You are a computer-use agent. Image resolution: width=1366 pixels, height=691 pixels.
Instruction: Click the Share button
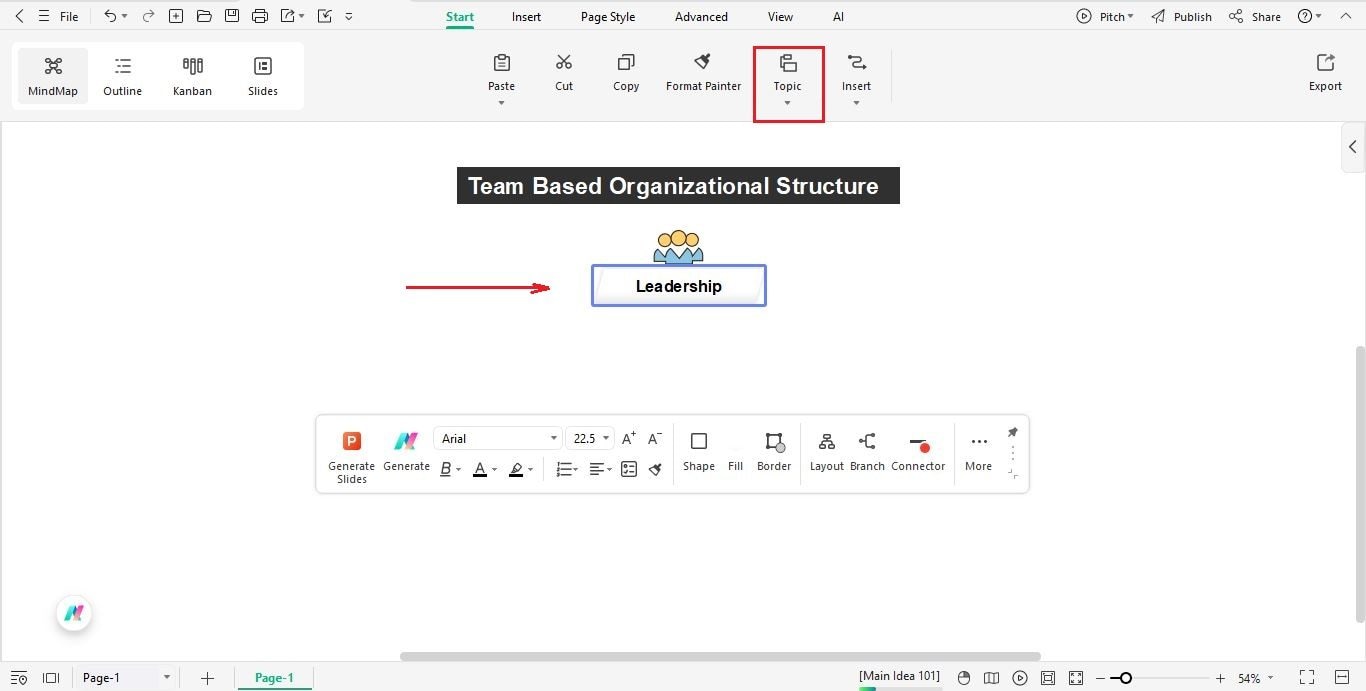(x=1255, y=17)
